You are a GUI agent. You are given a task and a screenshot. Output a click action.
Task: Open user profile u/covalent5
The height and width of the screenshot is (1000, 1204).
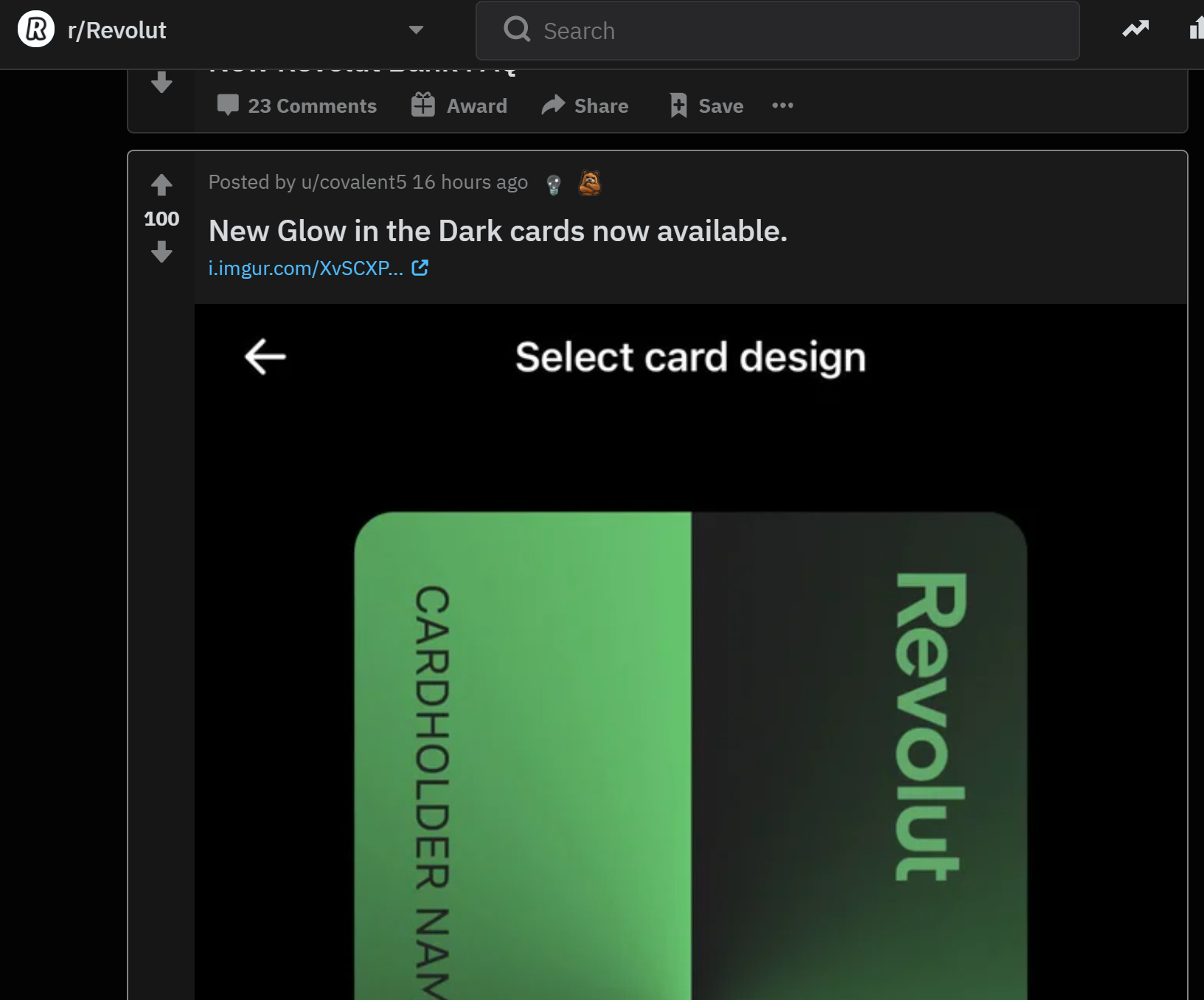[354, 182]
